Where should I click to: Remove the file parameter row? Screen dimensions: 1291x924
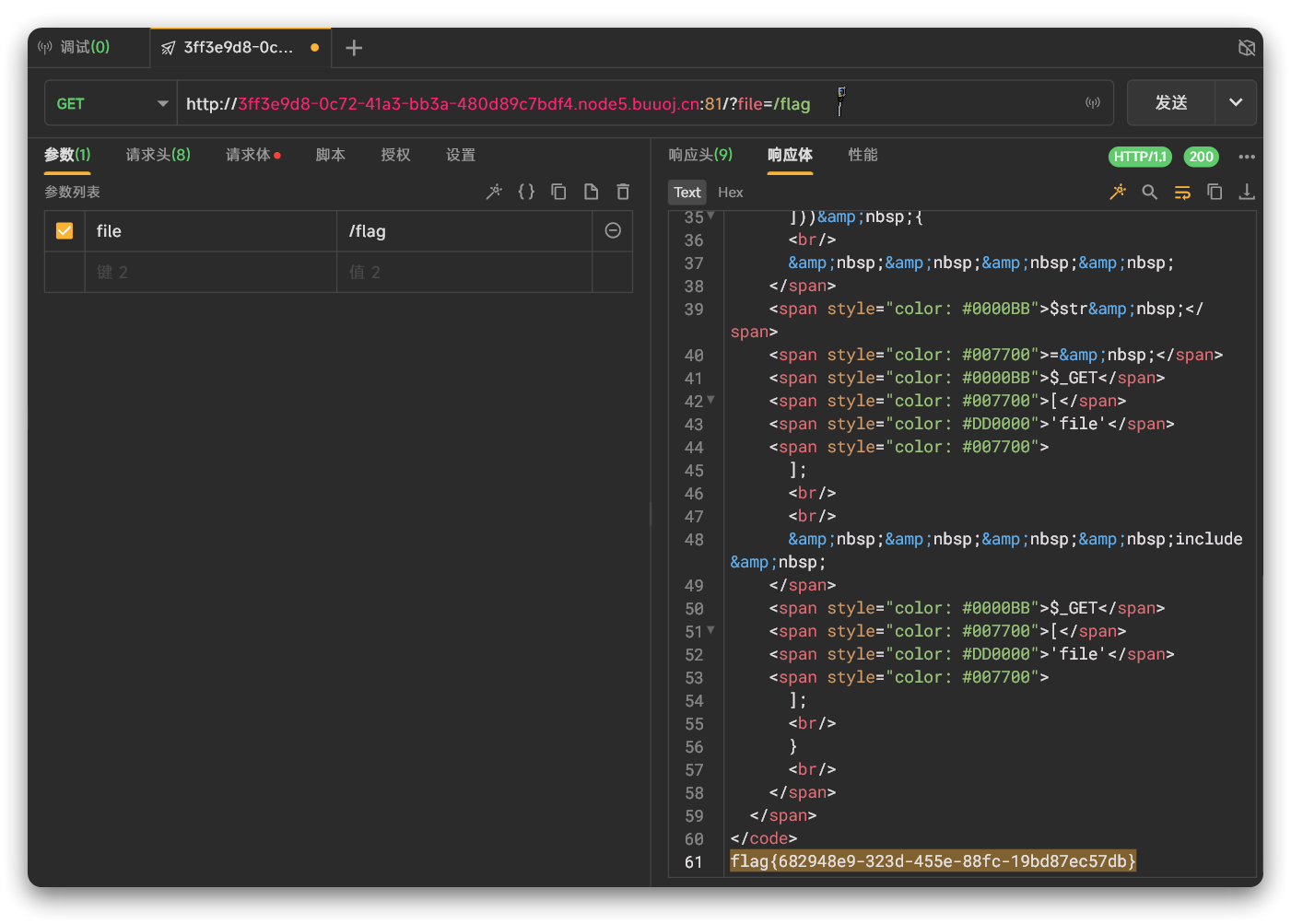point(613,230)
